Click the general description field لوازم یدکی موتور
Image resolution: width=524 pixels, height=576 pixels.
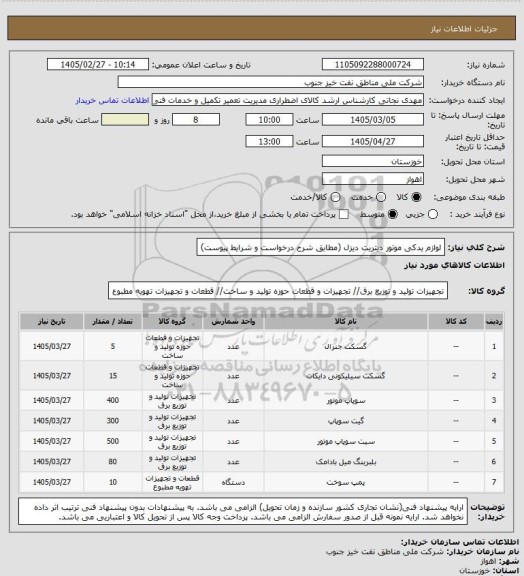coord(320,248)
